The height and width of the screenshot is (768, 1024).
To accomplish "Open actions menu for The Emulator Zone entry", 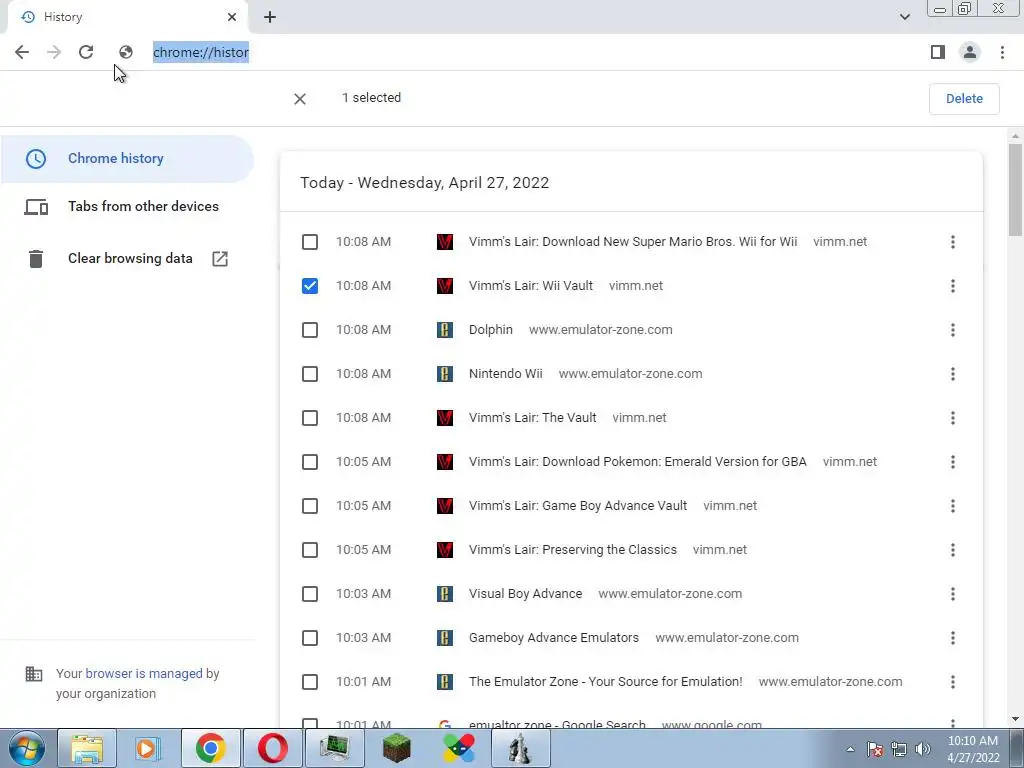I will pos(953,682).
